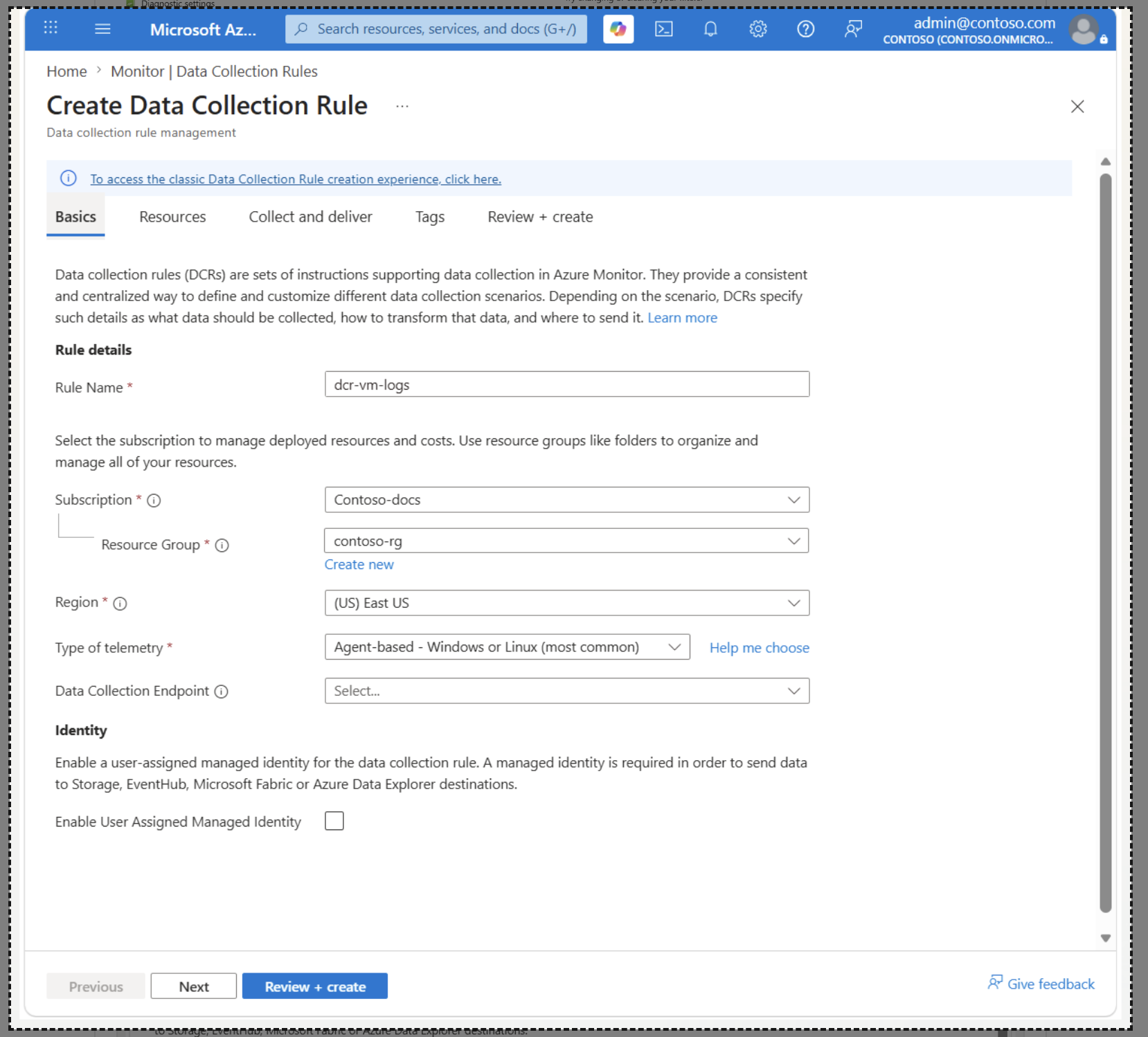Open Cloud Shell from the header
The image size is (1148, 1037).
click(x=664, y=29)
